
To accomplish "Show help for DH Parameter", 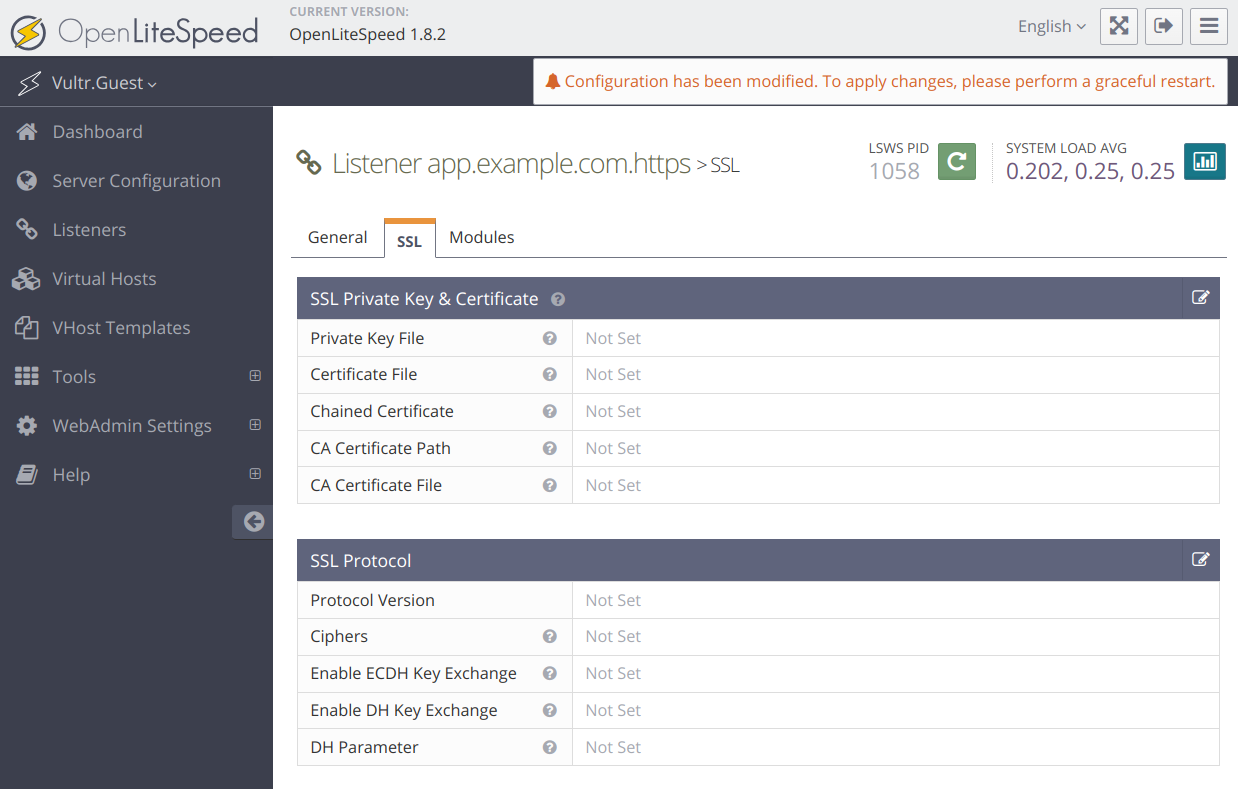I will click(x=549, y=747).
